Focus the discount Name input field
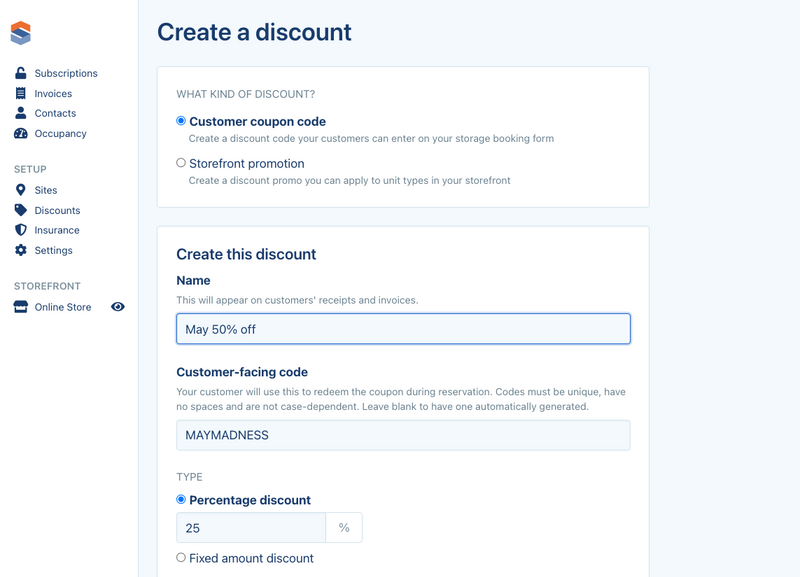800x577 pixels. [x=403, y=329]
